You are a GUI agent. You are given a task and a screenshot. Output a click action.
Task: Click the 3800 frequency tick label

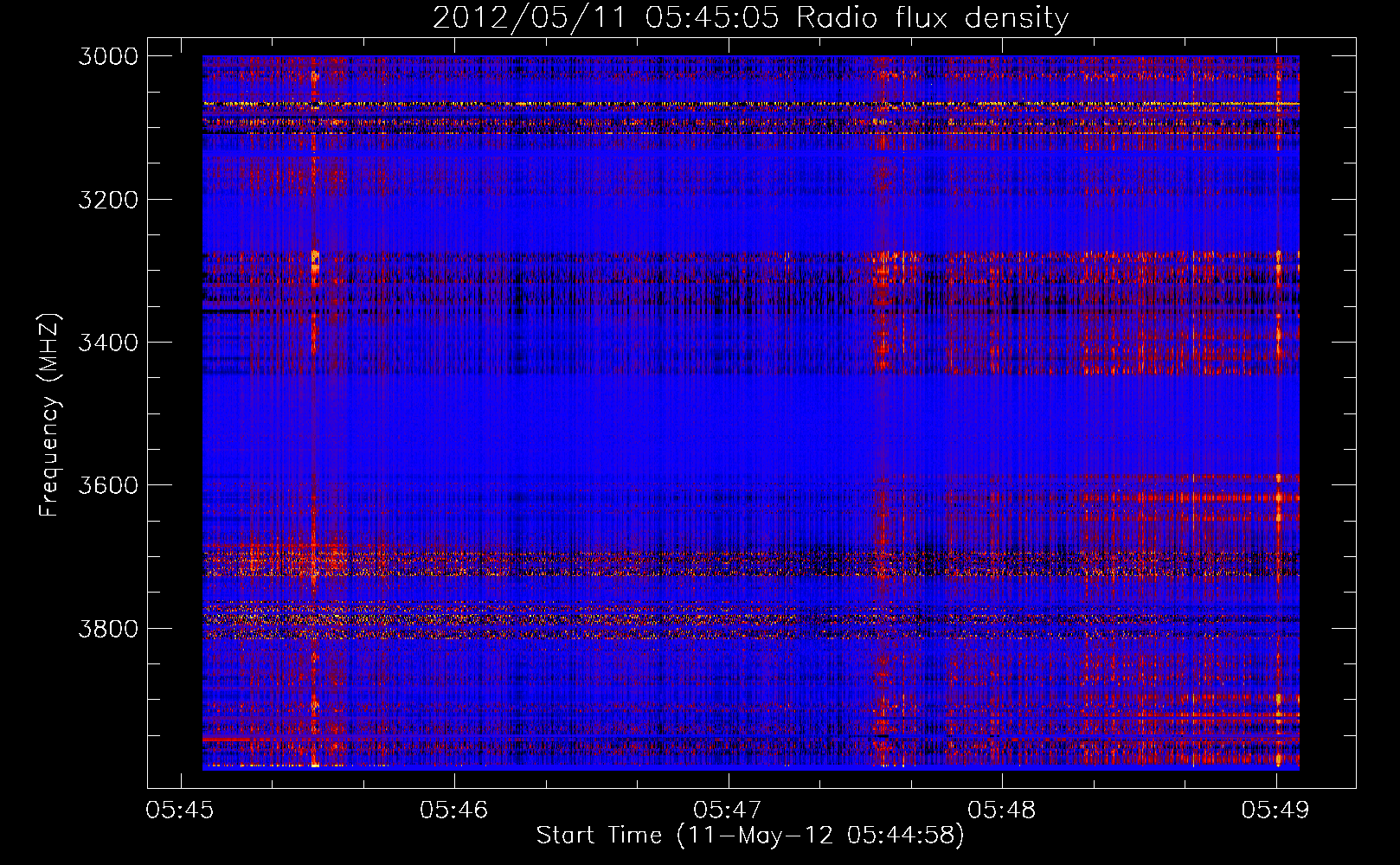tap(108, 628)
